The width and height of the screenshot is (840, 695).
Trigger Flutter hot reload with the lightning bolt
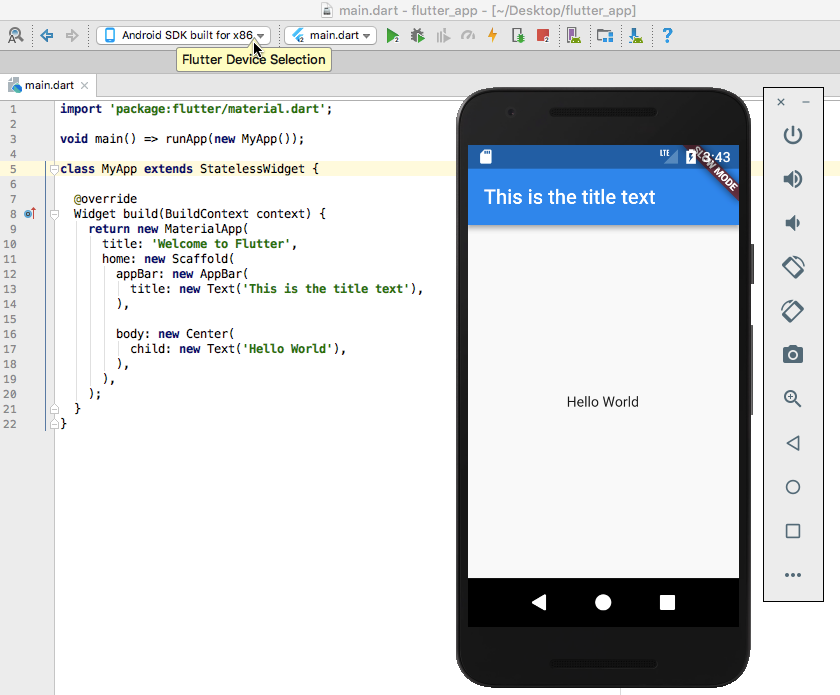pos(492,35)
